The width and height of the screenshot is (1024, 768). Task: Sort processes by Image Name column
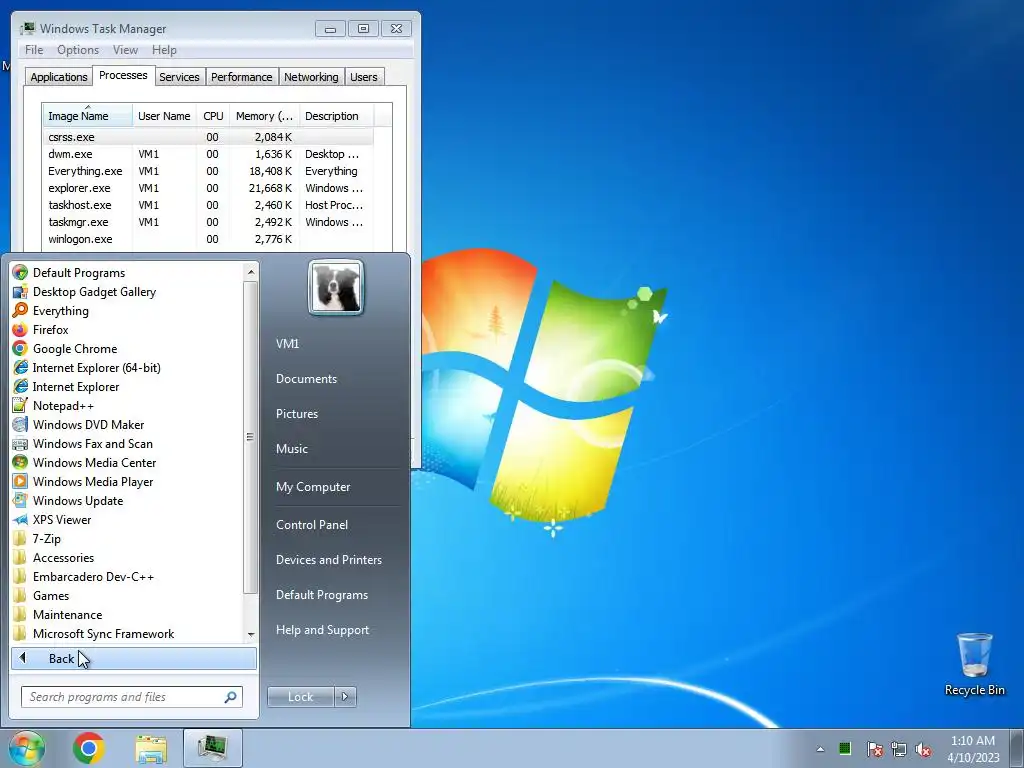pos(88,116)
